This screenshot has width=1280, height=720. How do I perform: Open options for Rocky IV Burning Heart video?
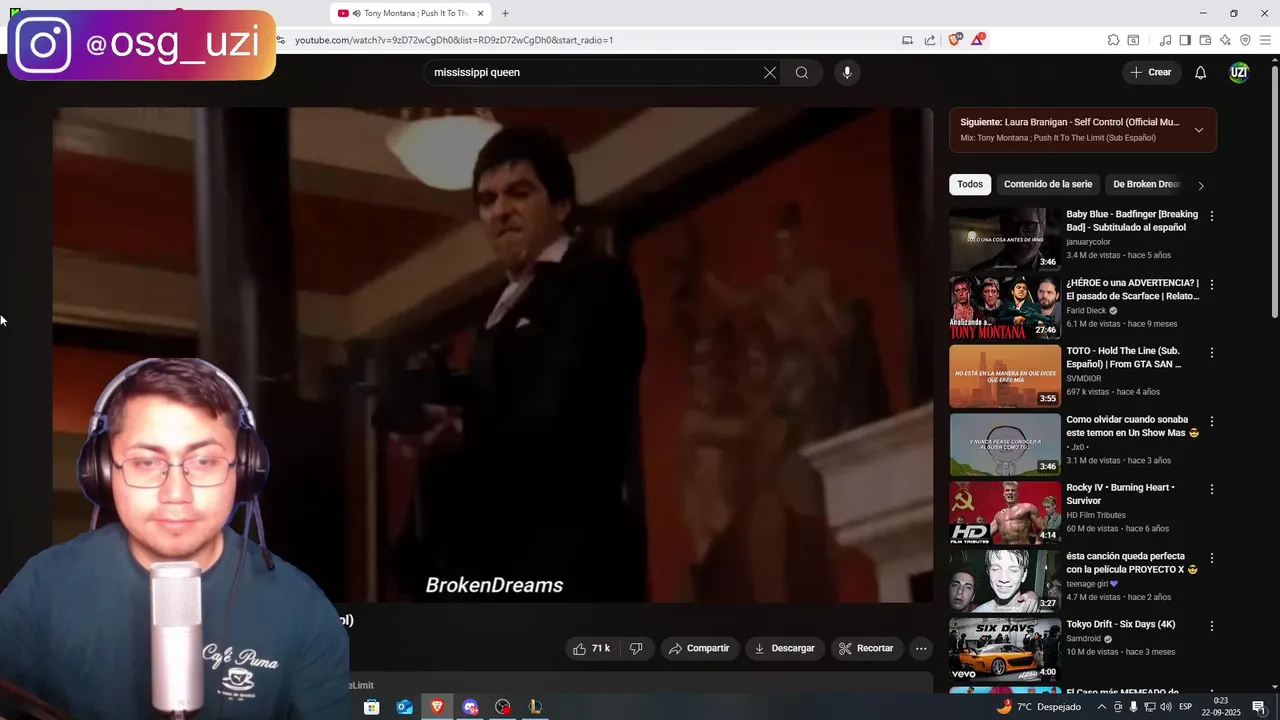1212,490
